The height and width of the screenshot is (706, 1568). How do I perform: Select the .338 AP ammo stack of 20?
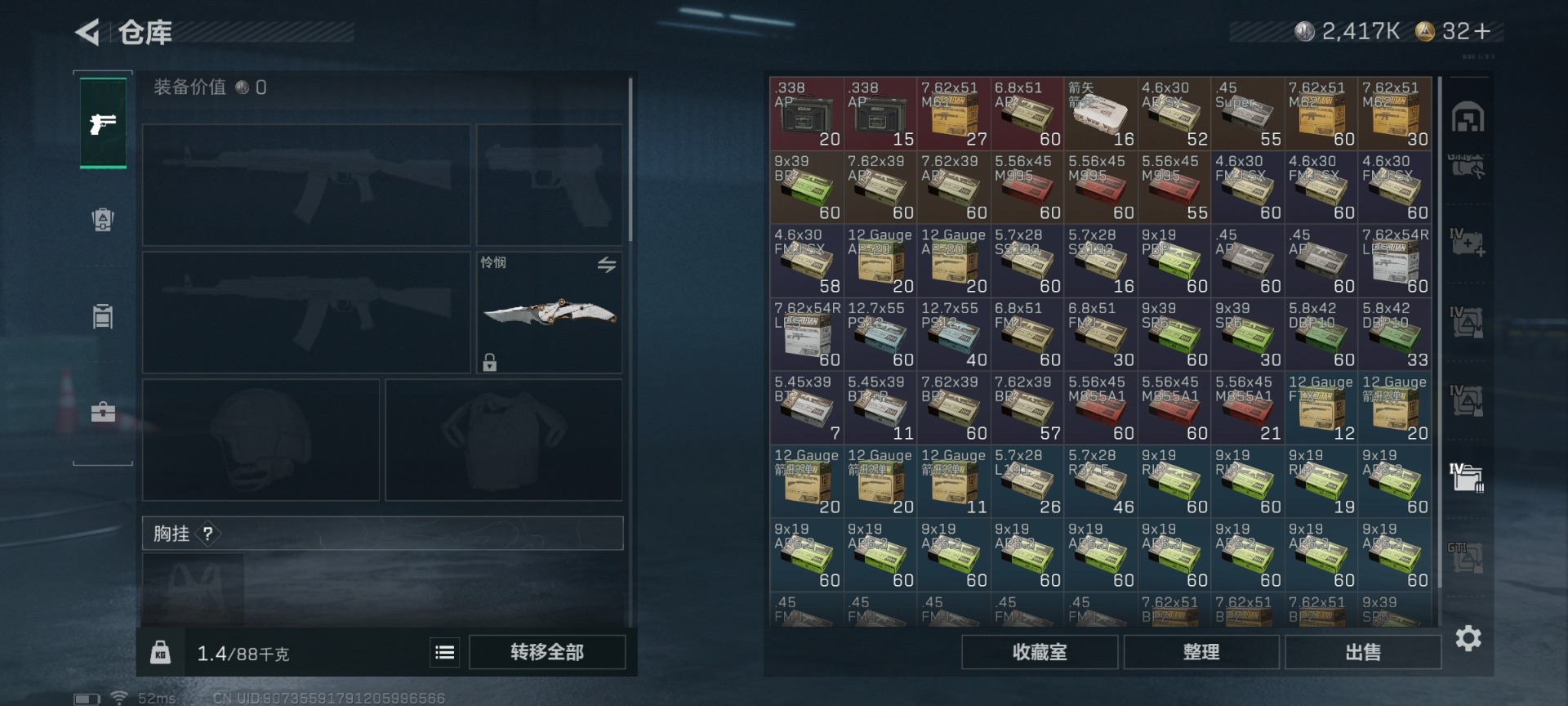pyautogui.click(x=806, y=114)
